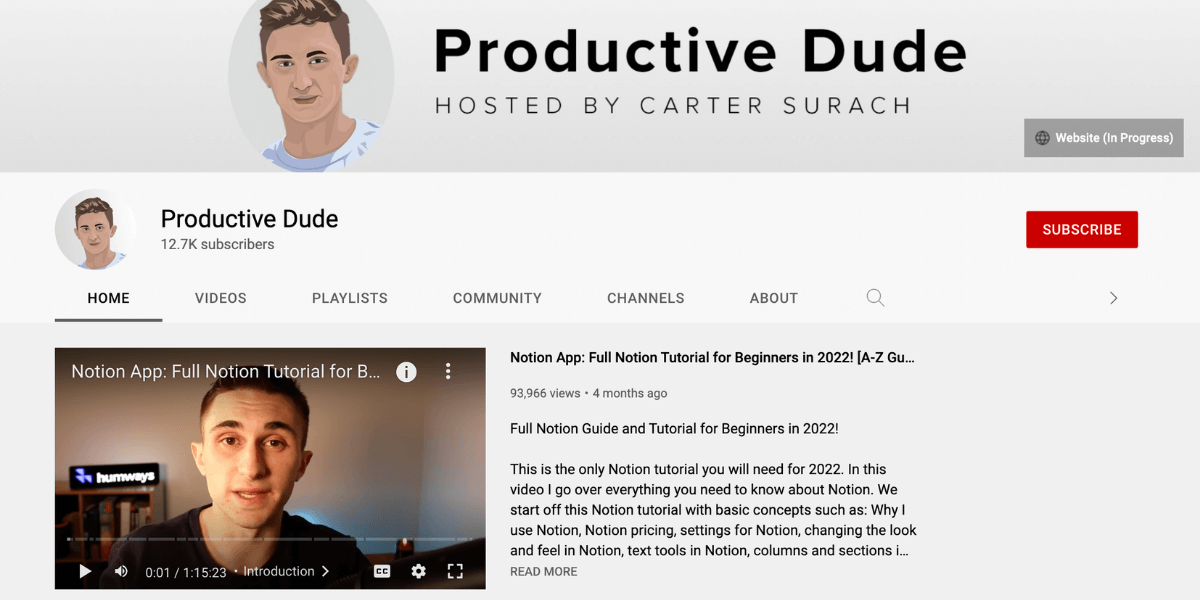This screenshot has width=1200, height=600.
Task: Subscribe to Productive Dude channel
Action: click(1082, 229)
